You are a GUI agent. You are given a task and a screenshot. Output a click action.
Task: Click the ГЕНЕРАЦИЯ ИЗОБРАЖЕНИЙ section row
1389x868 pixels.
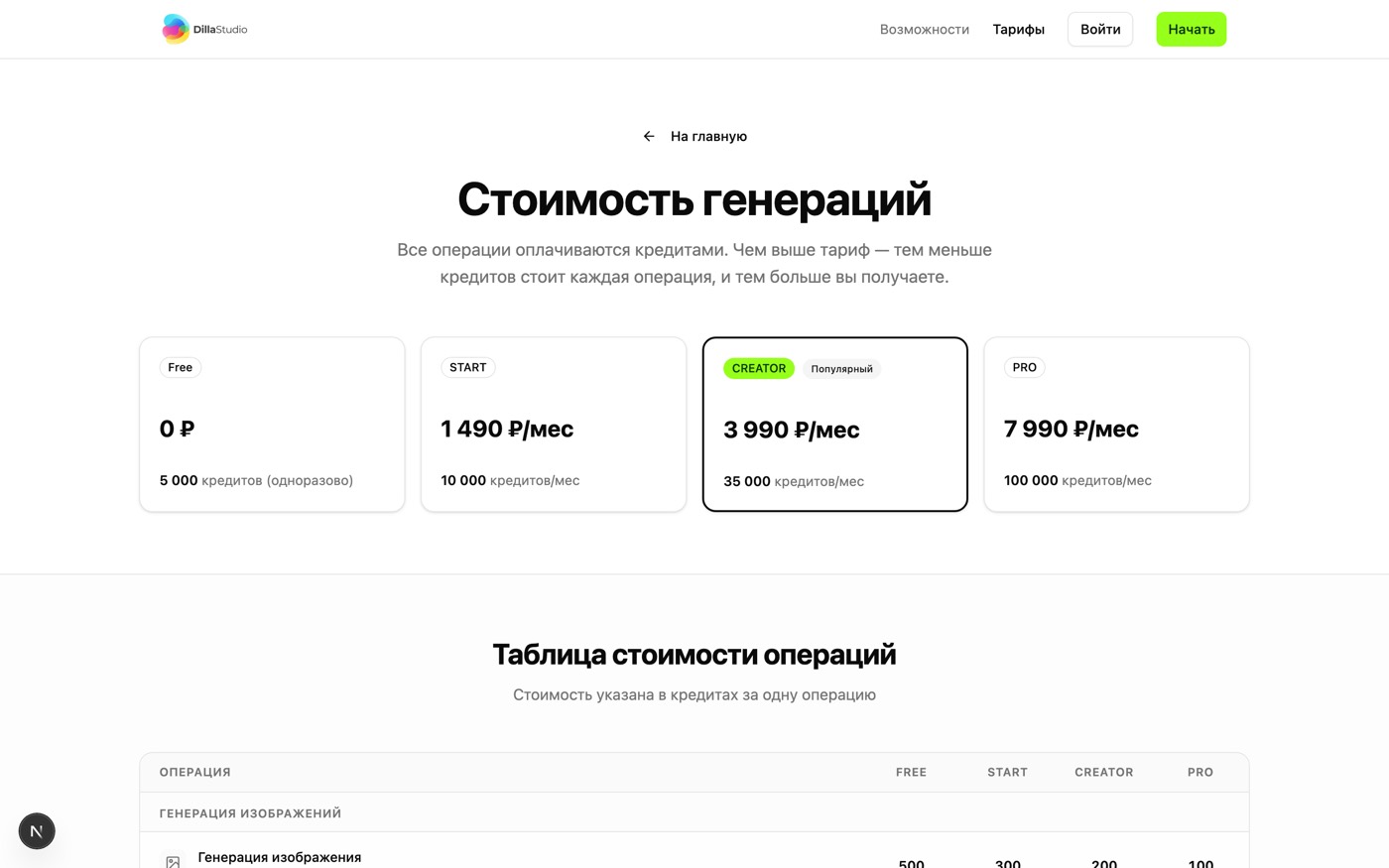coord(694,812)
